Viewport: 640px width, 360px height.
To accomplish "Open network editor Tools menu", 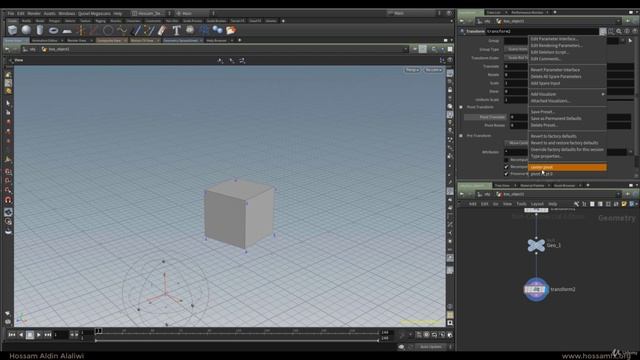I will tap(521, 204).
